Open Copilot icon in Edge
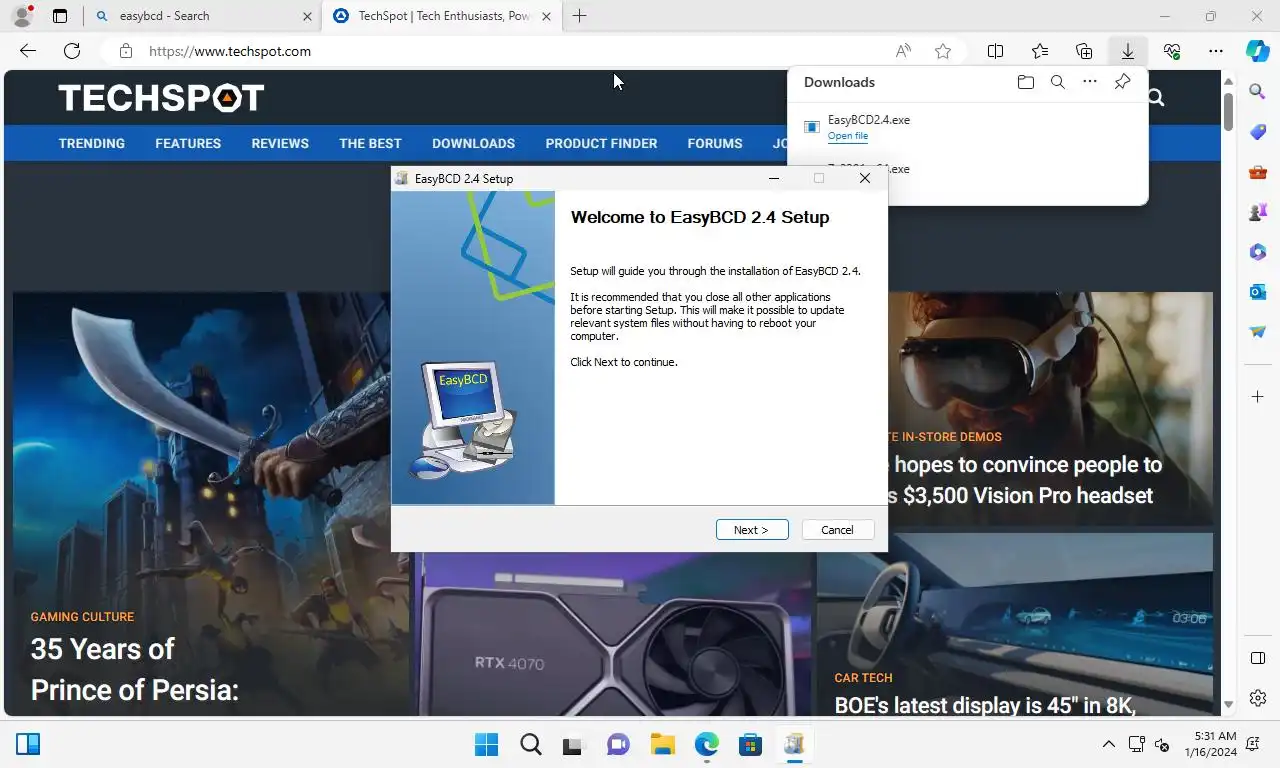This screenshot has height=768, width=1280. point(1257,51)
